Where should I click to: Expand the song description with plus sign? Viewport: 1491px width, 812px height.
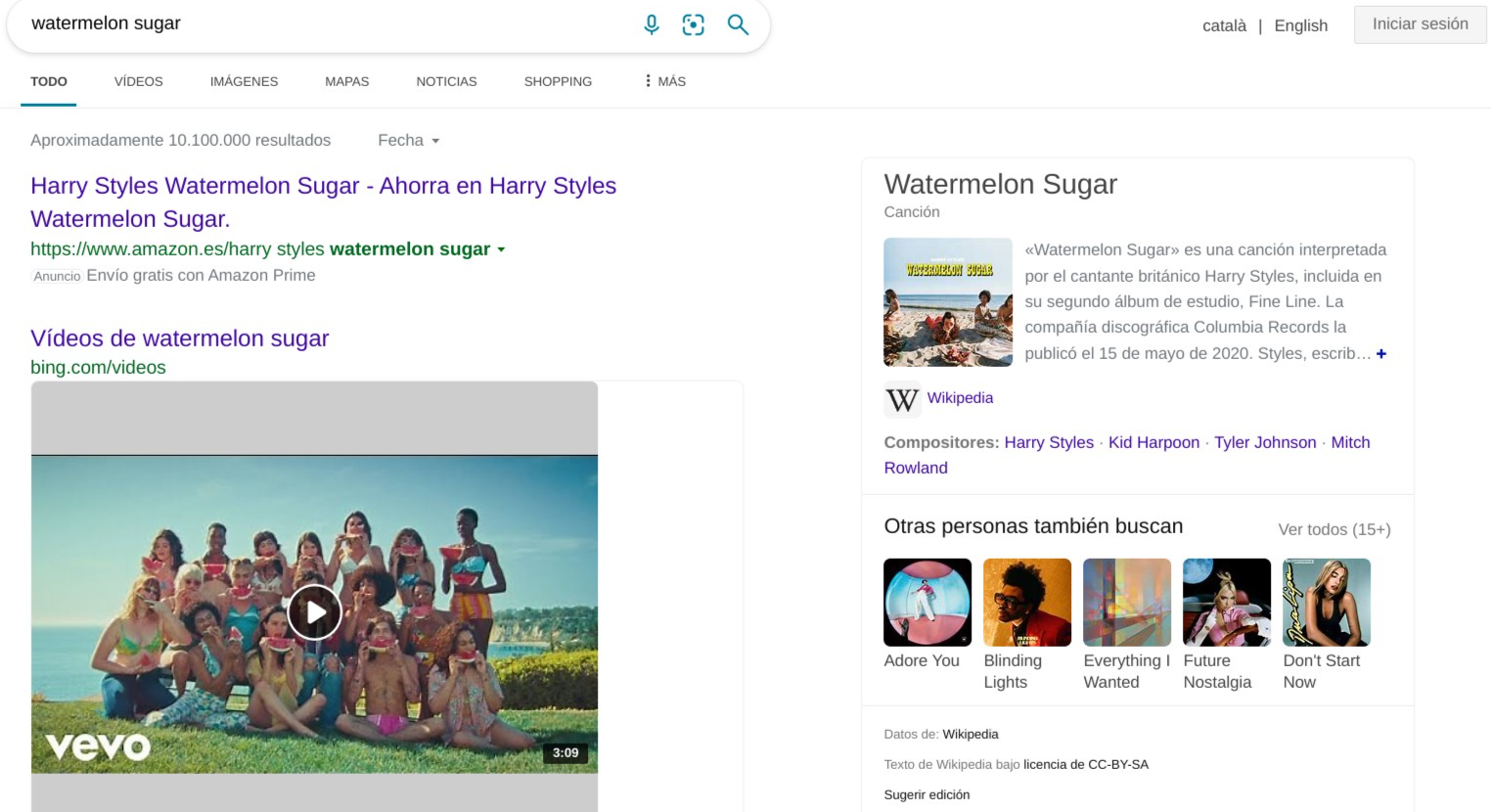coord(1380,354)
